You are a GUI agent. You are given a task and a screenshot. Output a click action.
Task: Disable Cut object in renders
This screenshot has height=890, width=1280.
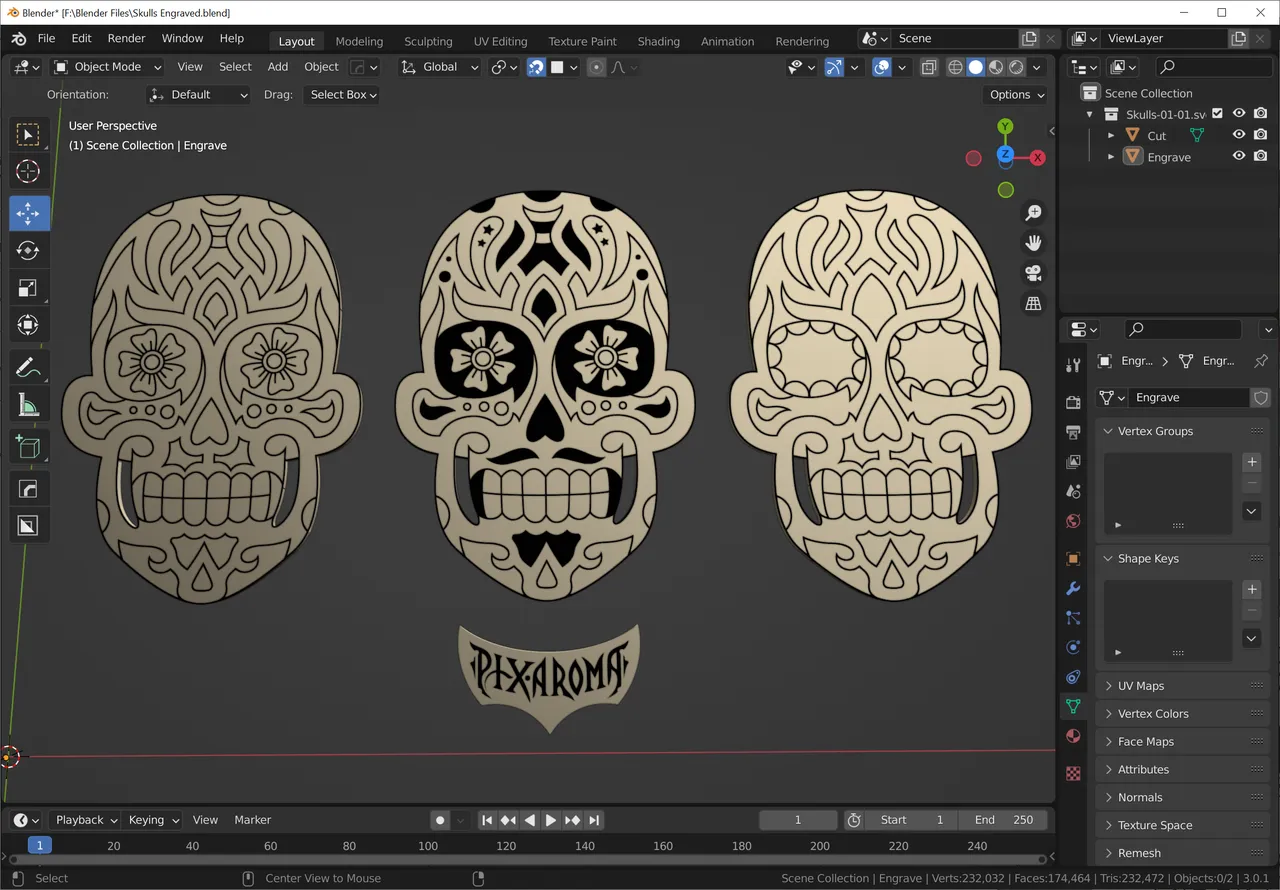[1260, 135]
